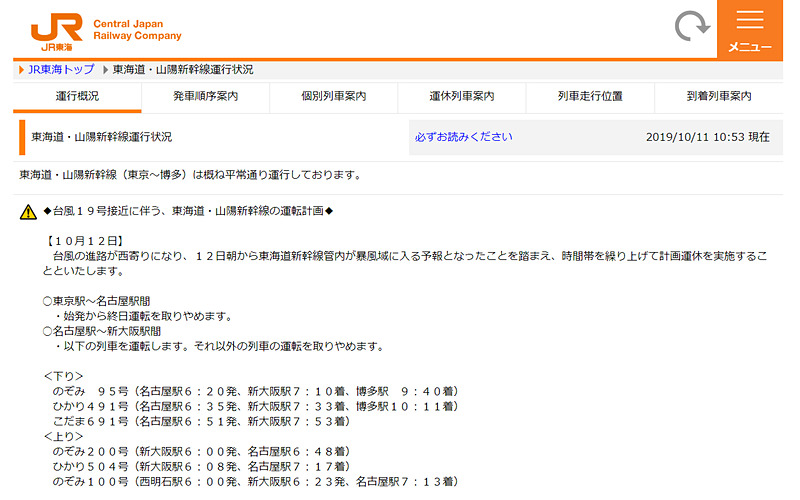Click the status line about 概ね平常通り運行
The image size is (800, 500).
190,175
